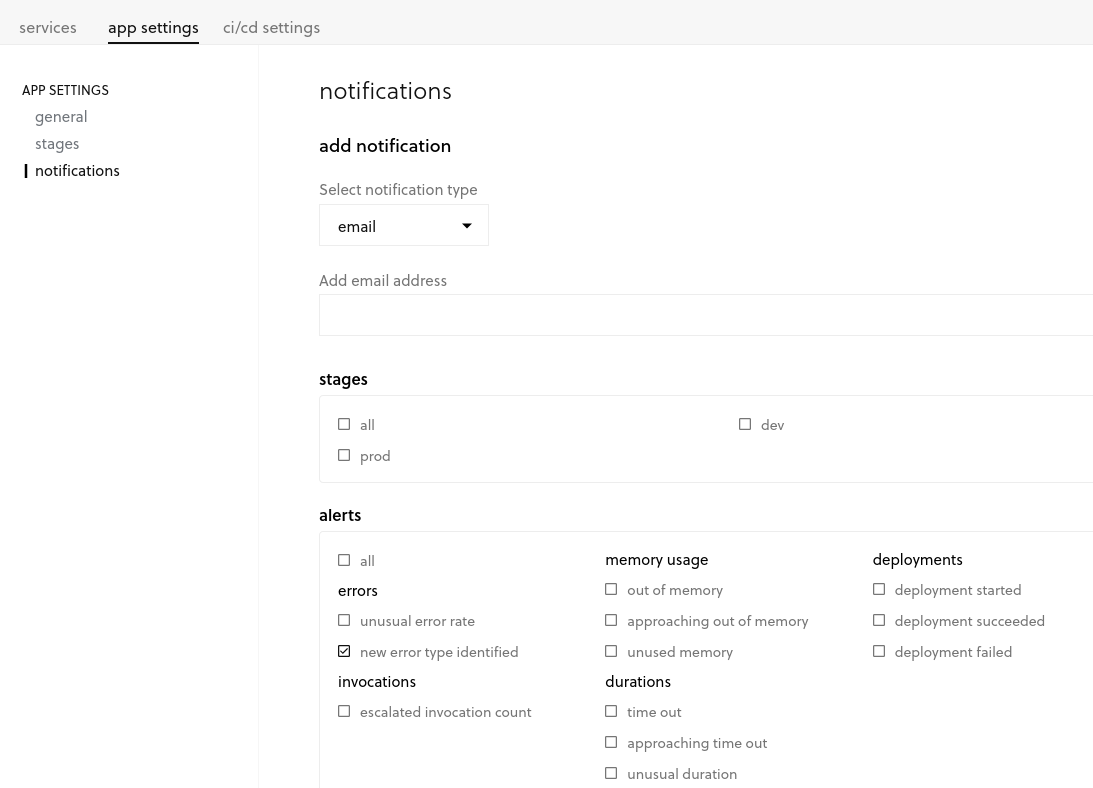Enable 'deployment succeeded' alert
The height and width of the screenshot is (788, 1093).
[x=879, y=620]
